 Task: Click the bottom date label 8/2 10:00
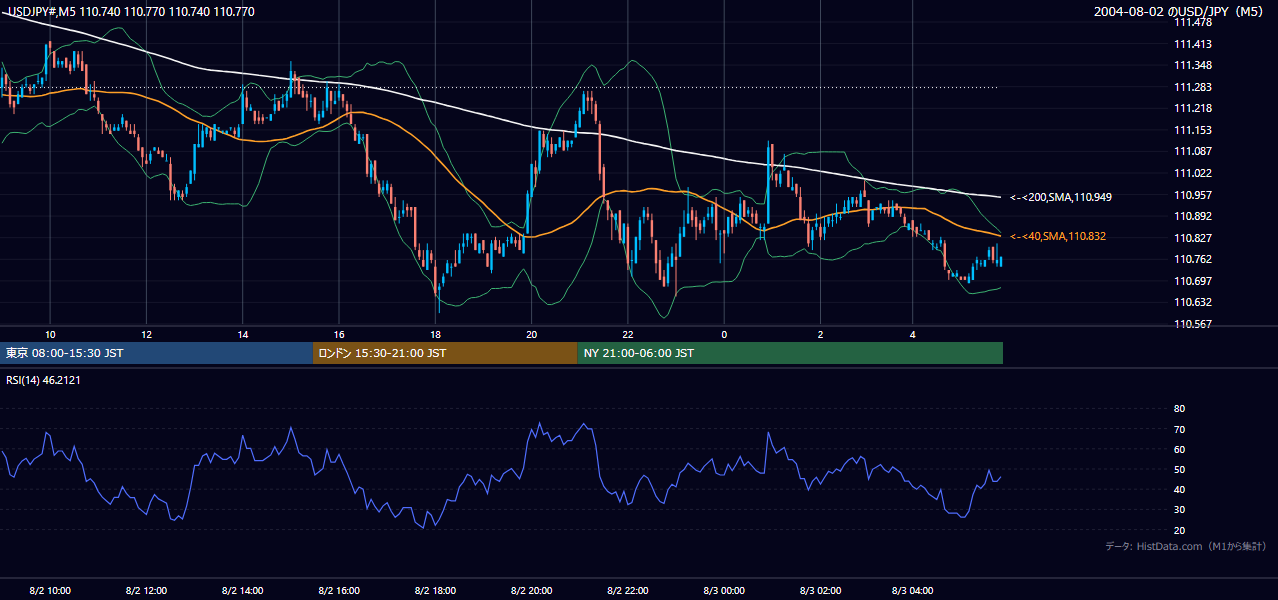tap(50, 591)
